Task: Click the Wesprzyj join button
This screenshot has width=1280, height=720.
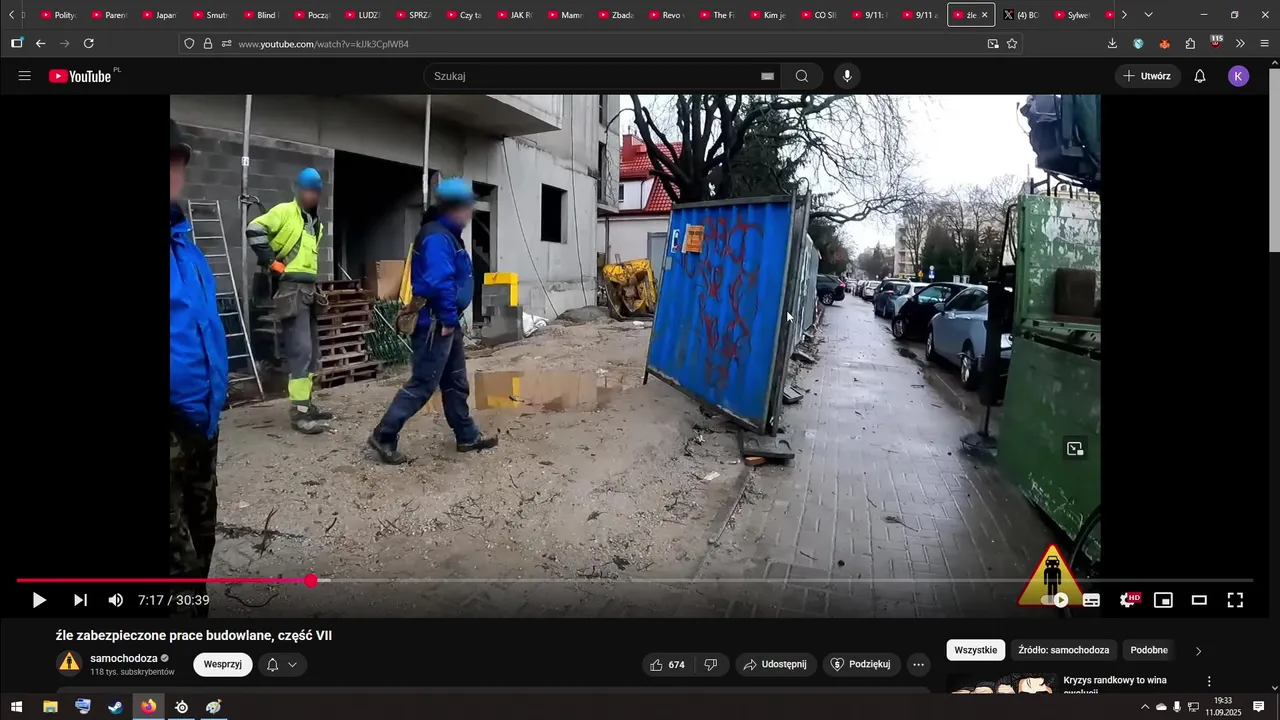Action: tap(222, 664)
